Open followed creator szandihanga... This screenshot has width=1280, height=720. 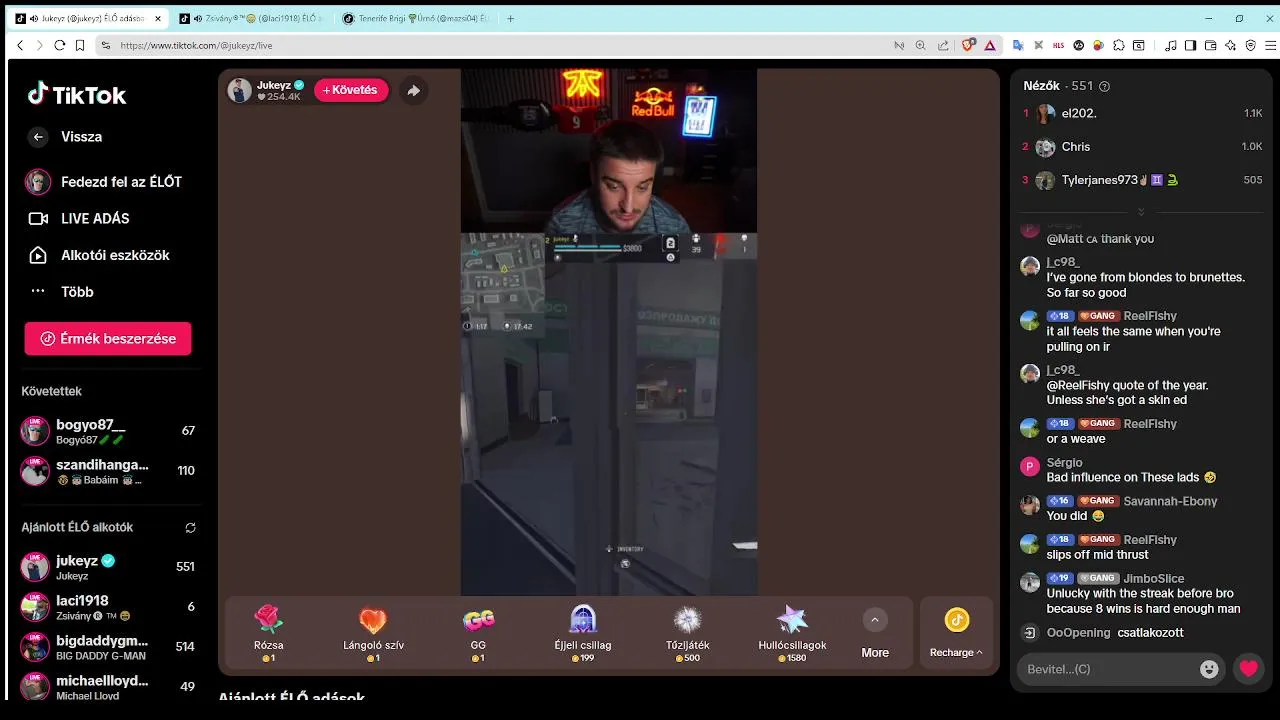[109, 471]
